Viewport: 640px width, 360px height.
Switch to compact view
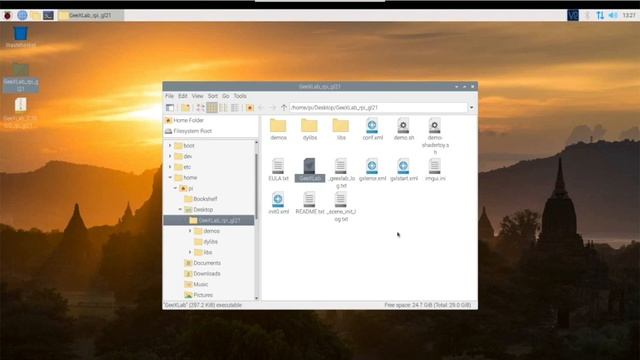coord(223,108)
